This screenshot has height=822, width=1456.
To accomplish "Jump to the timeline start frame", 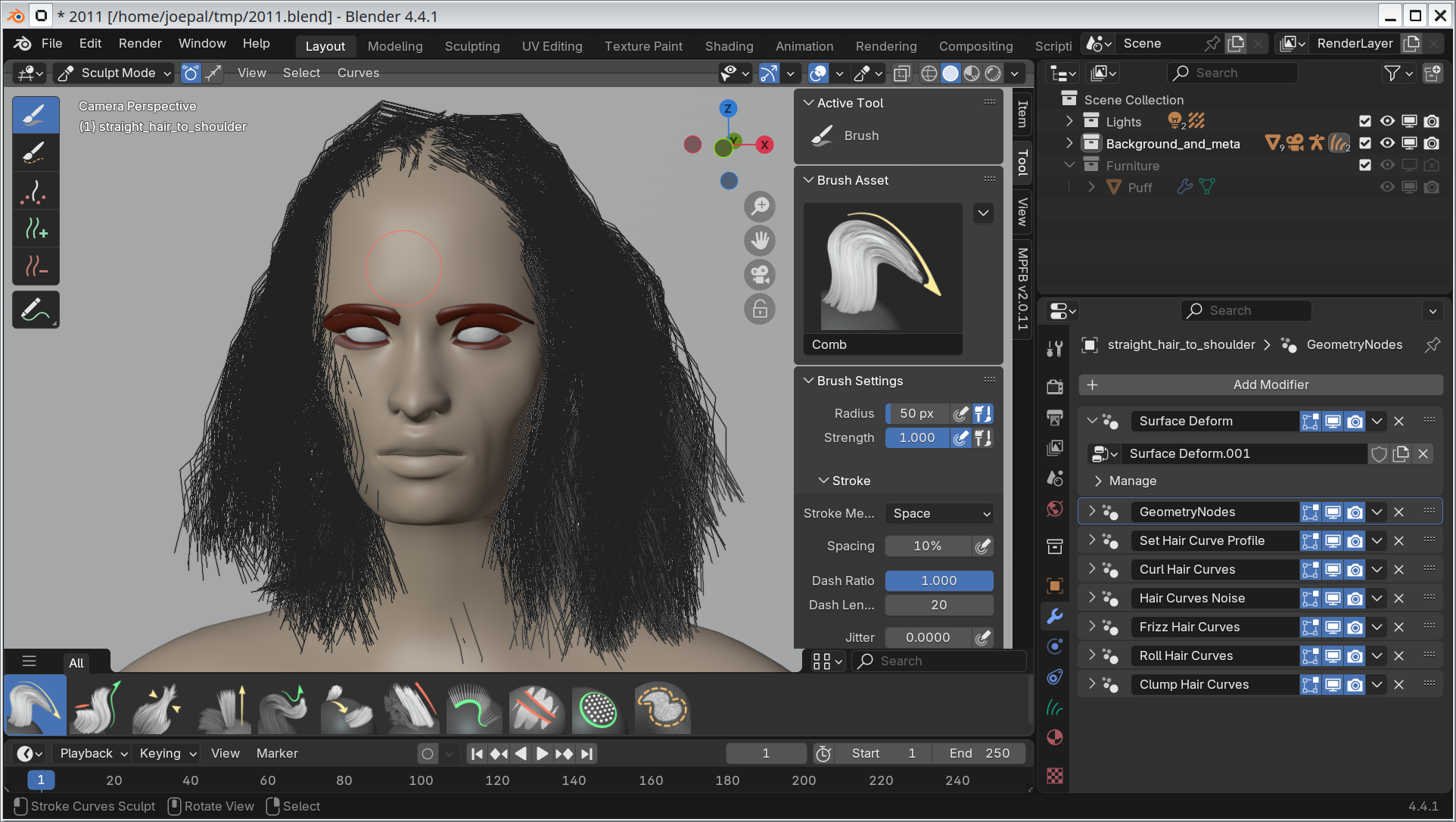I will pos(477,753).
